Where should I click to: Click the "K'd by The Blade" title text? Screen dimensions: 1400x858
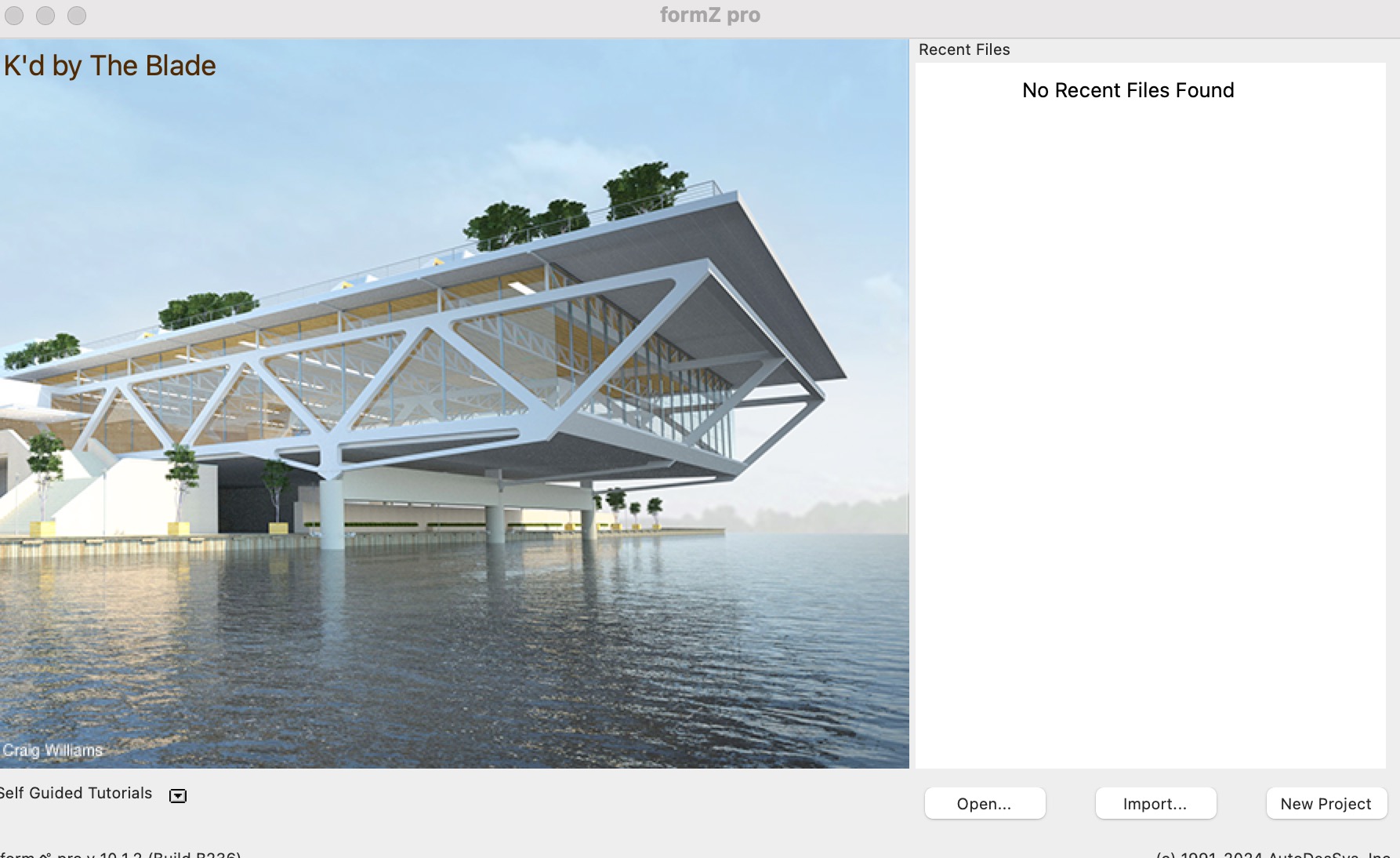[x=110, y=66]
